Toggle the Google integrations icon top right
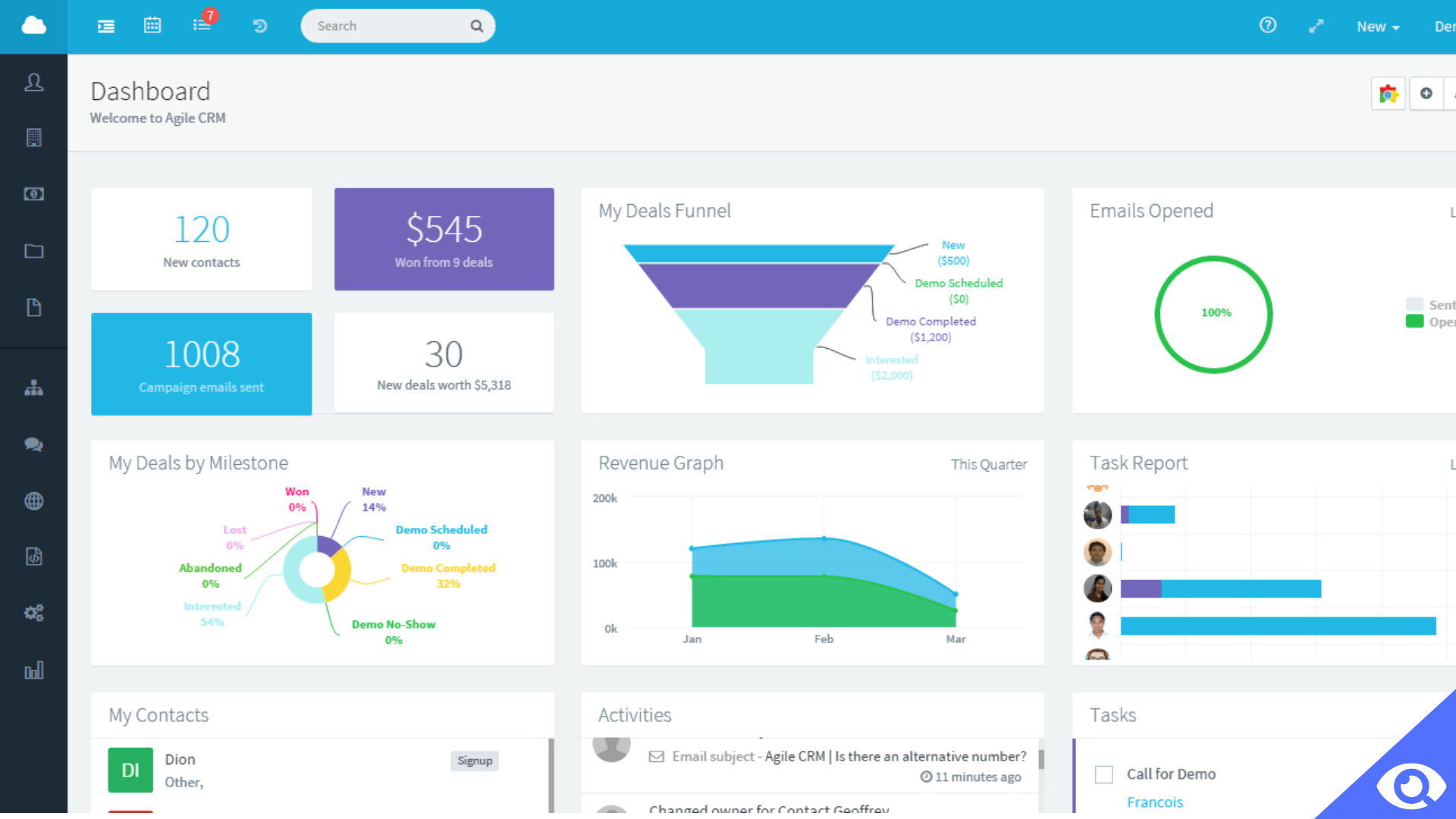 pos(1388,92)
